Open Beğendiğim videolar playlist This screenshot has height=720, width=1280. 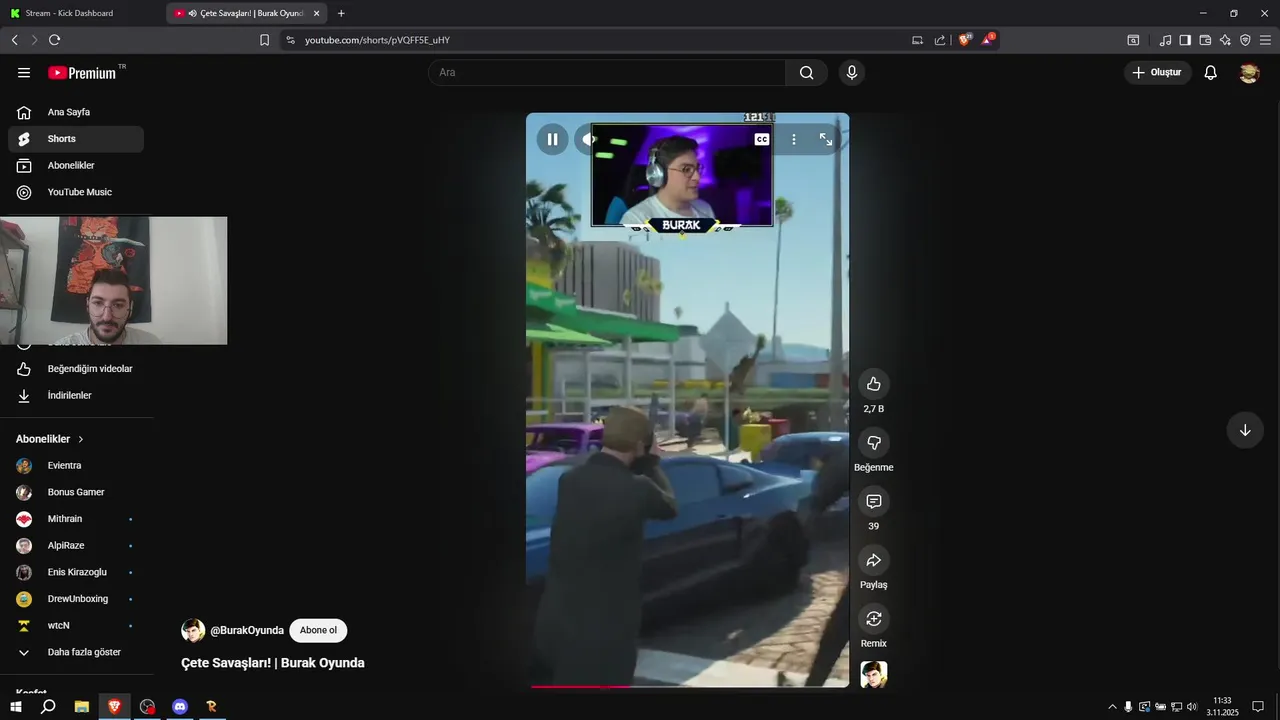(x=76, y=369)
